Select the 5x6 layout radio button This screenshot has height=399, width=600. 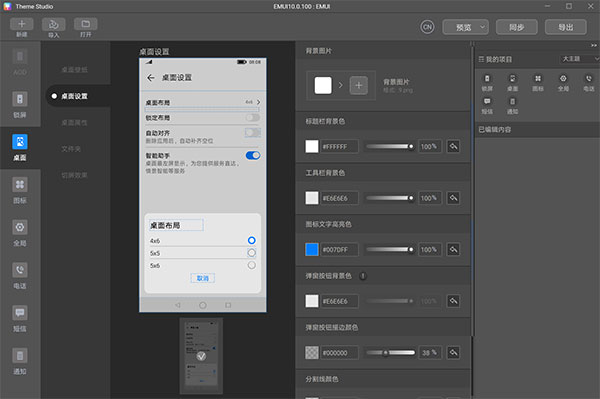(x=251, y=265)
